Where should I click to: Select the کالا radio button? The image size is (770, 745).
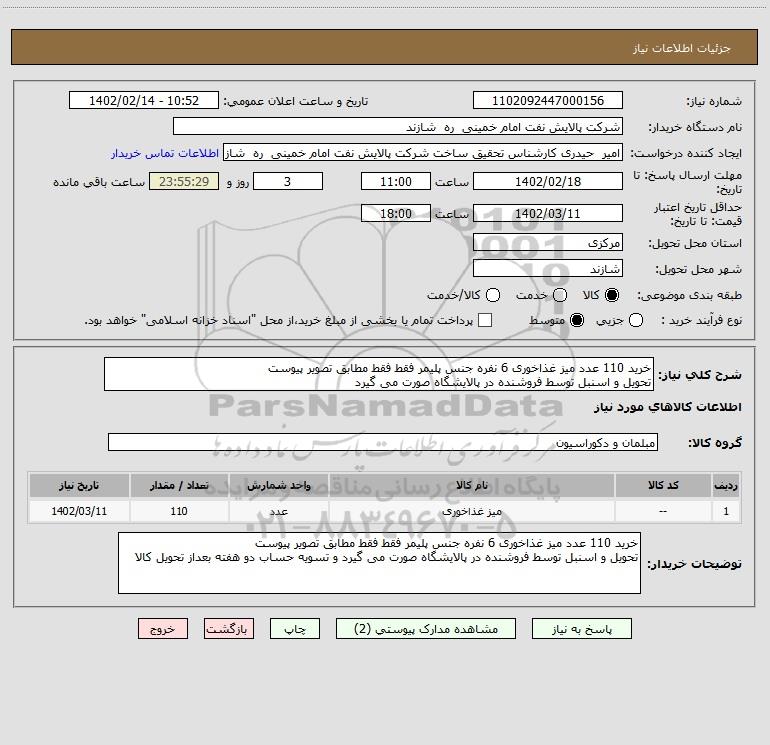pyautogui.click(x=612, y=295)
